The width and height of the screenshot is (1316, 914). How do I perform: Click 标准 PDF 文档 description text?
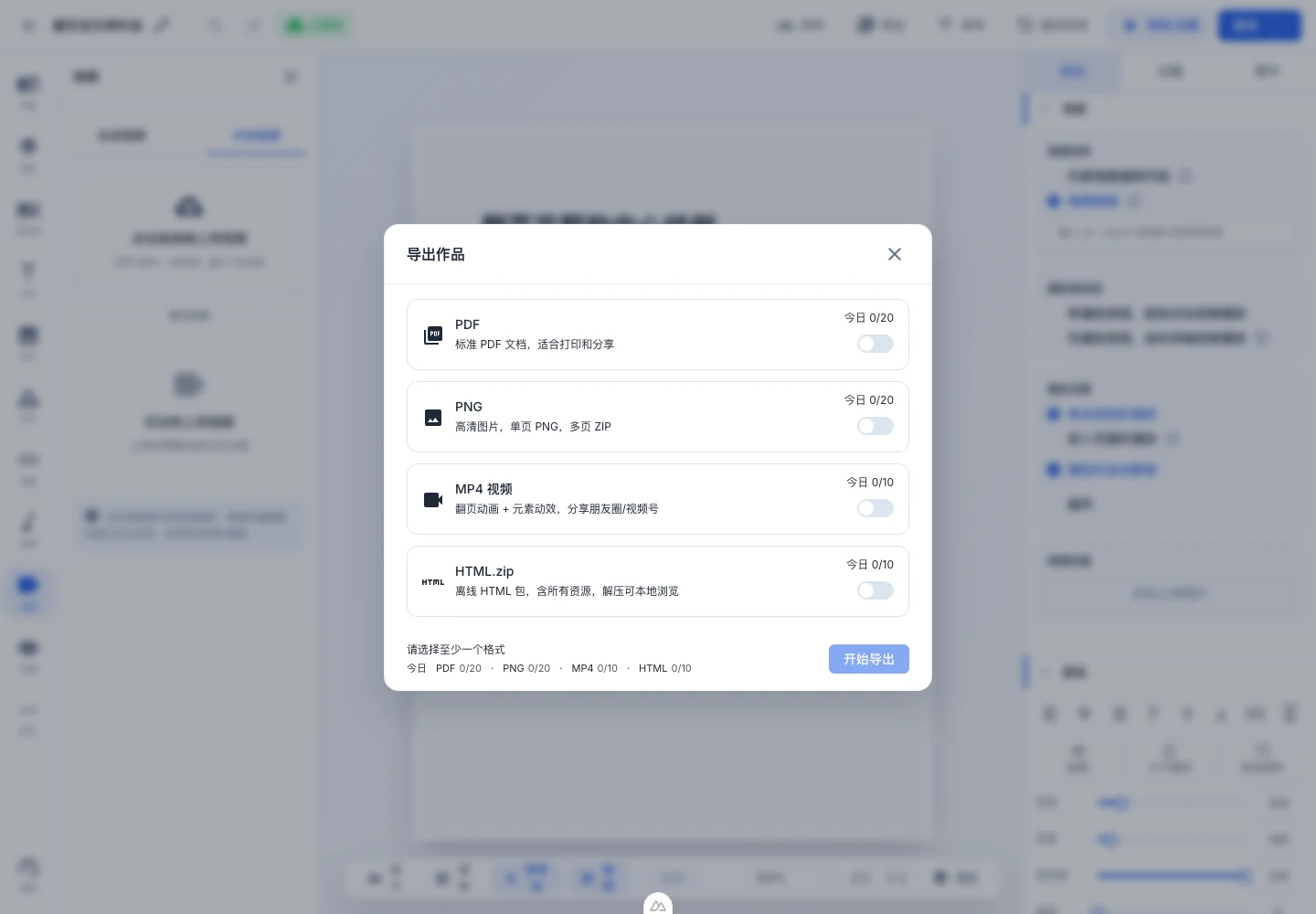tap(535, 345)
